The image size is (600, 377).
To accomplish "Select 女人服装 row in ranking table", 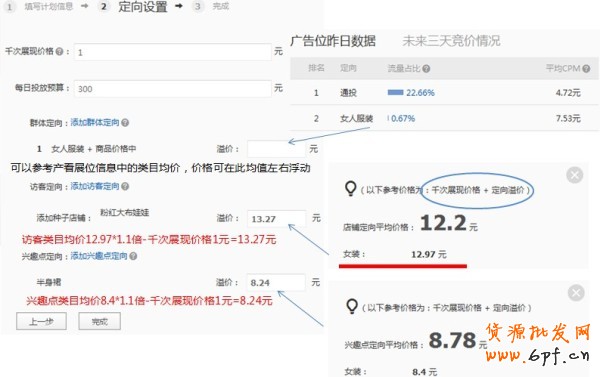I will coord(445,118).
